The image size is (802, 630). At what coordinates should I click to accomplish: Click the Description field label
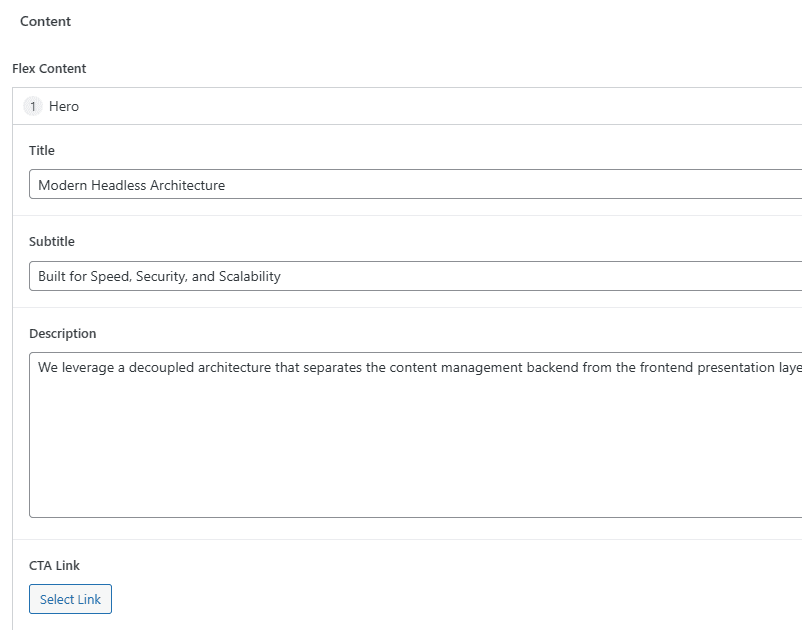[62, 333]
